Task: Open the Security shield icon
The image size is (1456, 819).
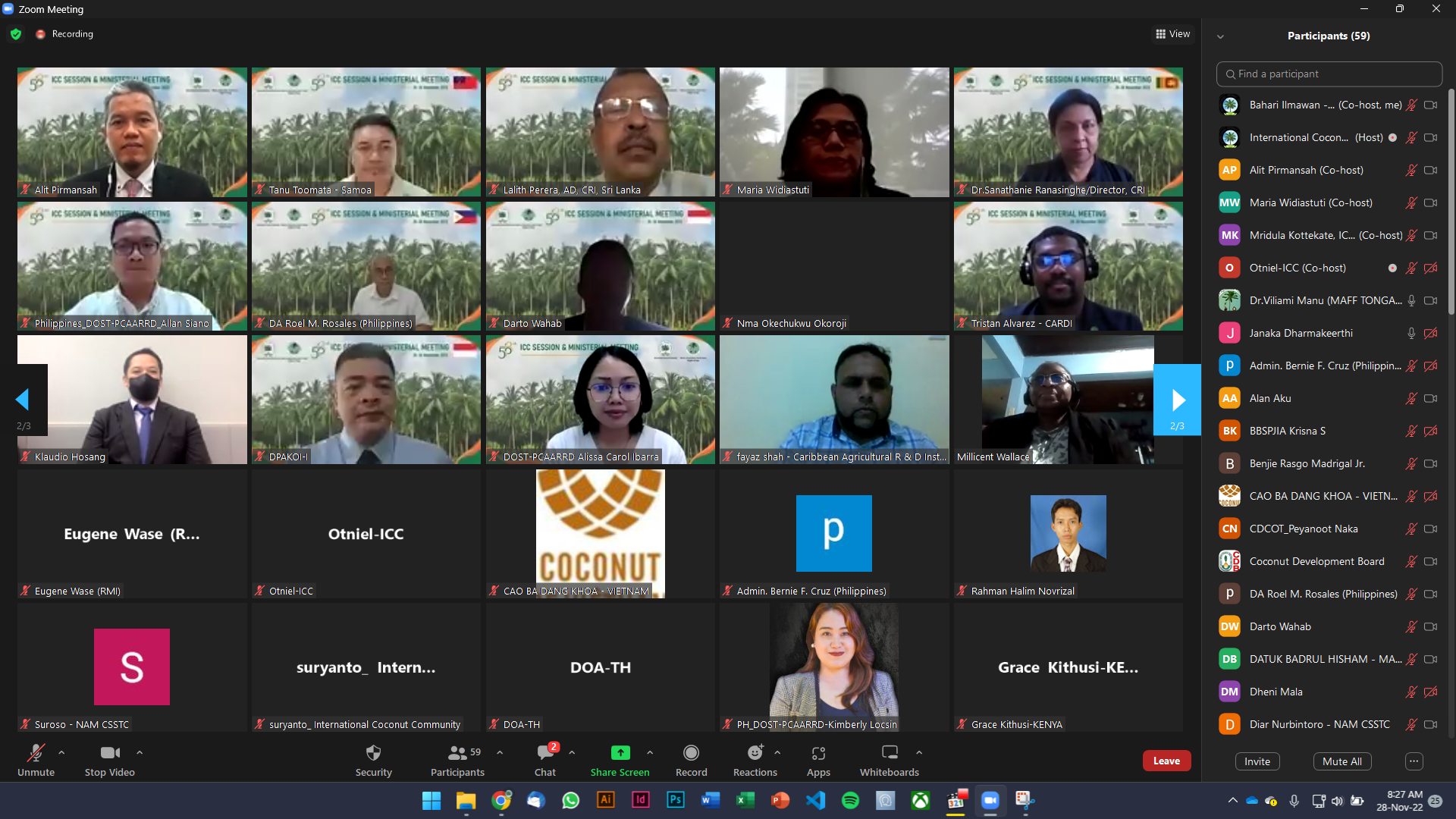Action: 373,753
